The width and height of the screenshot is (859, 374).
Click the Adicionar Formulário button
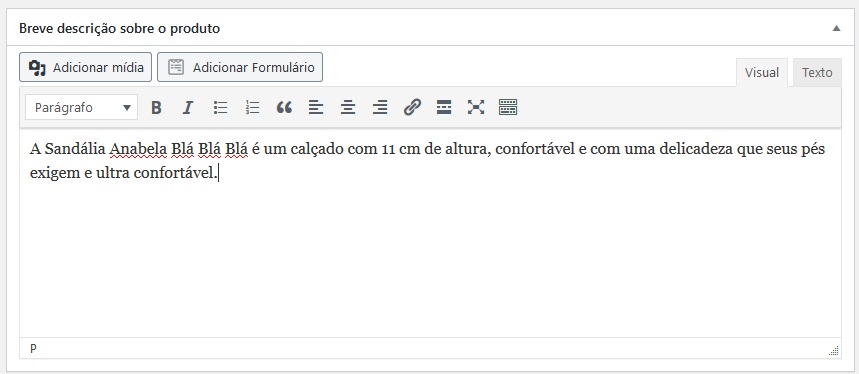coord(240,67)
